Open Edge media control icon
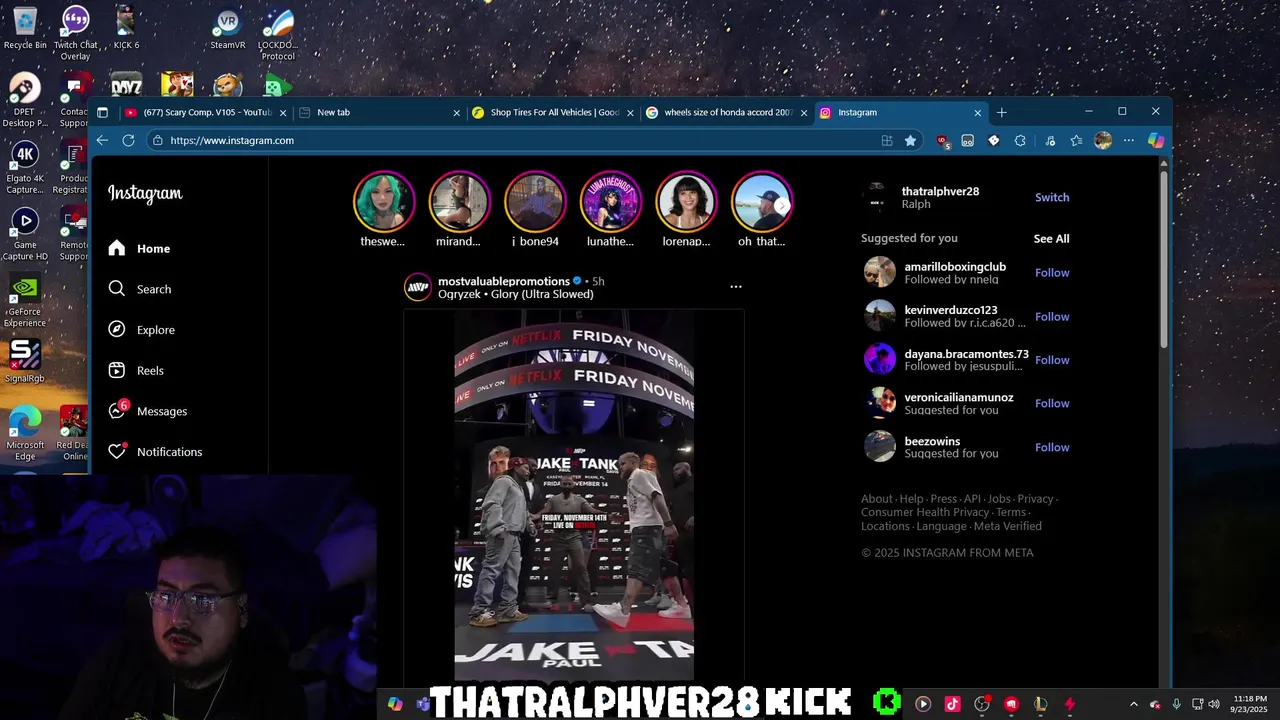 [1049, 141]
